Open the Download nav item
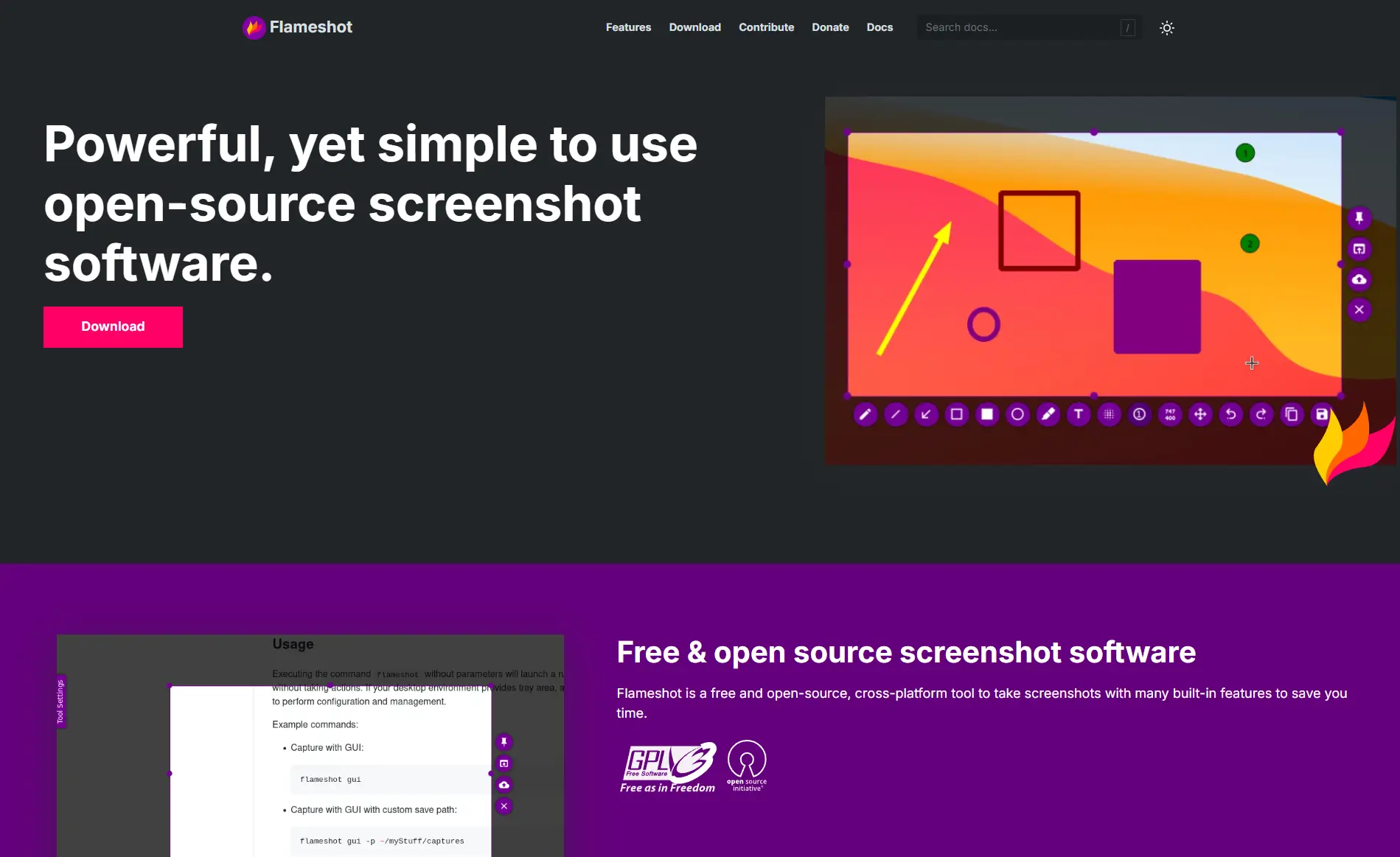 pyautogui.click(x=694, y=27)
